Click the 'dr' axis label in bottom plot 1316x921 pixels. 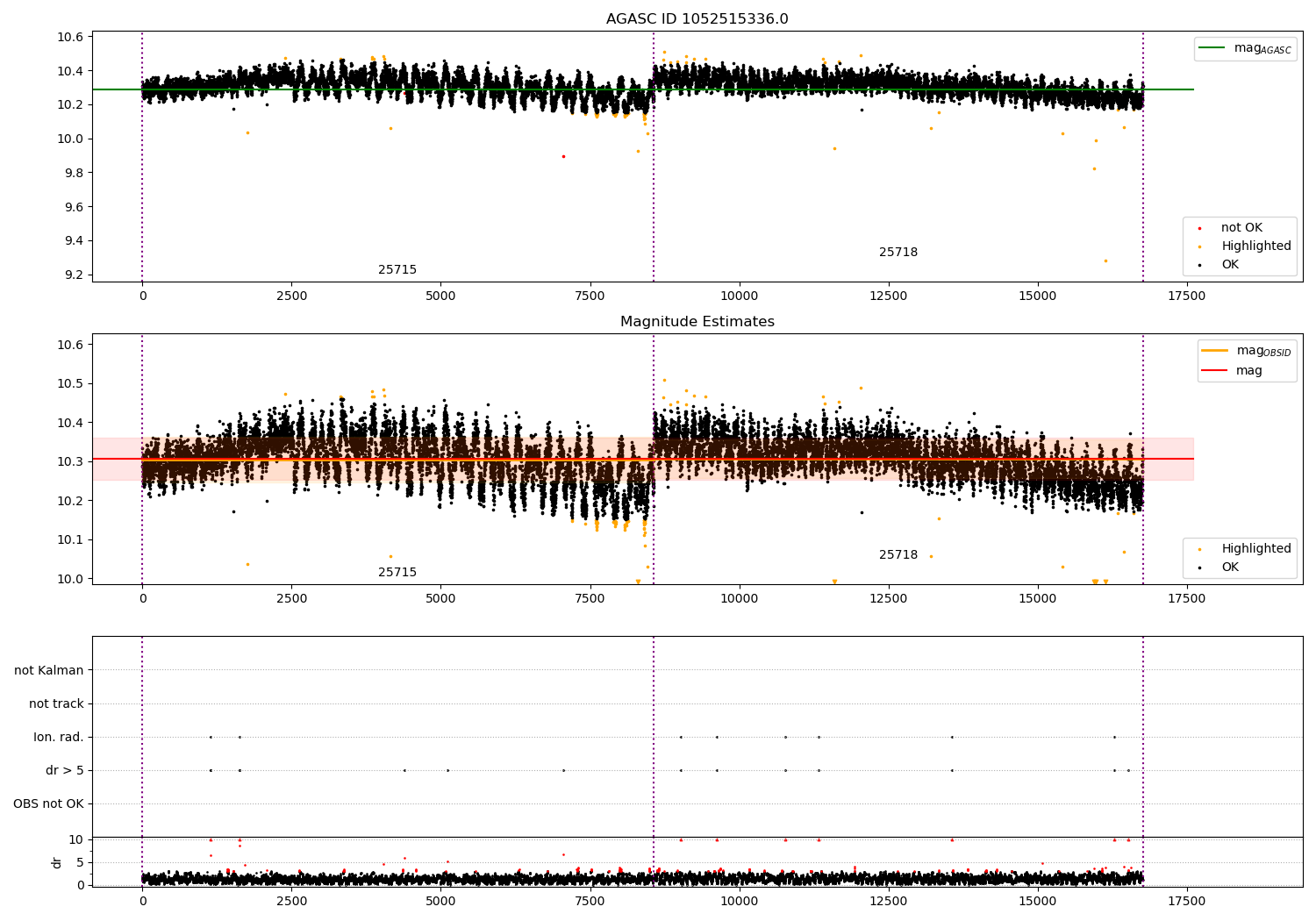pyautogui.click(x=57, y=862)
